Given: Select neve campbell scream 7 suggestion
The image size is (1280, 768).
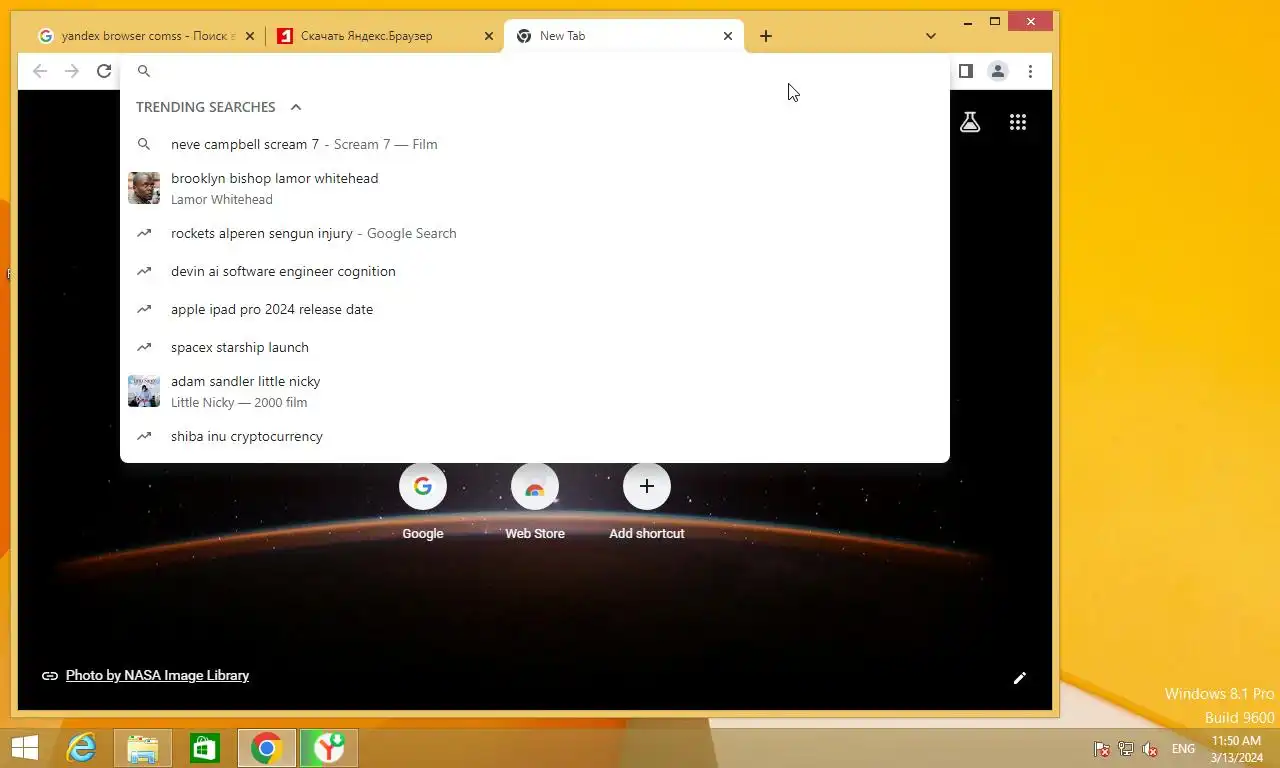Looking at the screenshot, I should [535, 144].
